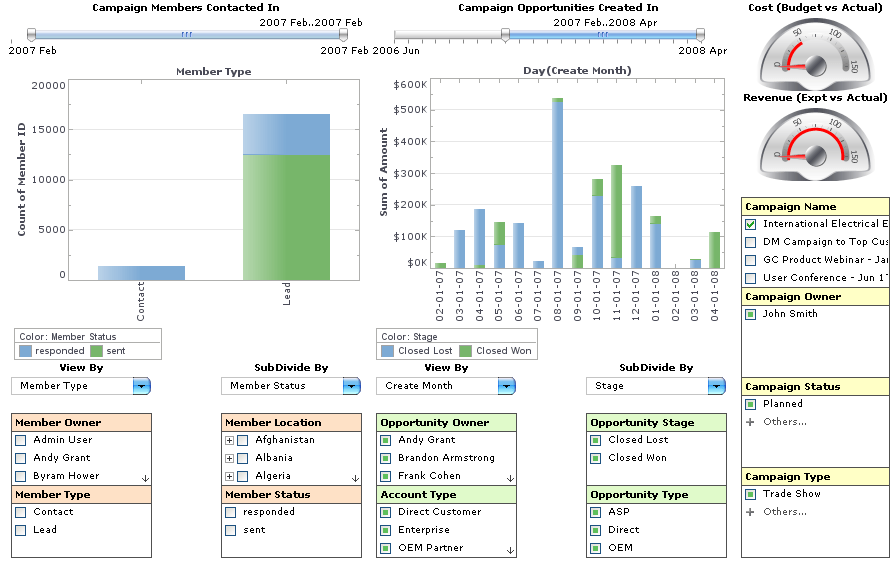Click the Revenue Expt vs Actual gauge

pyautogui.click(x=816, y=144)
